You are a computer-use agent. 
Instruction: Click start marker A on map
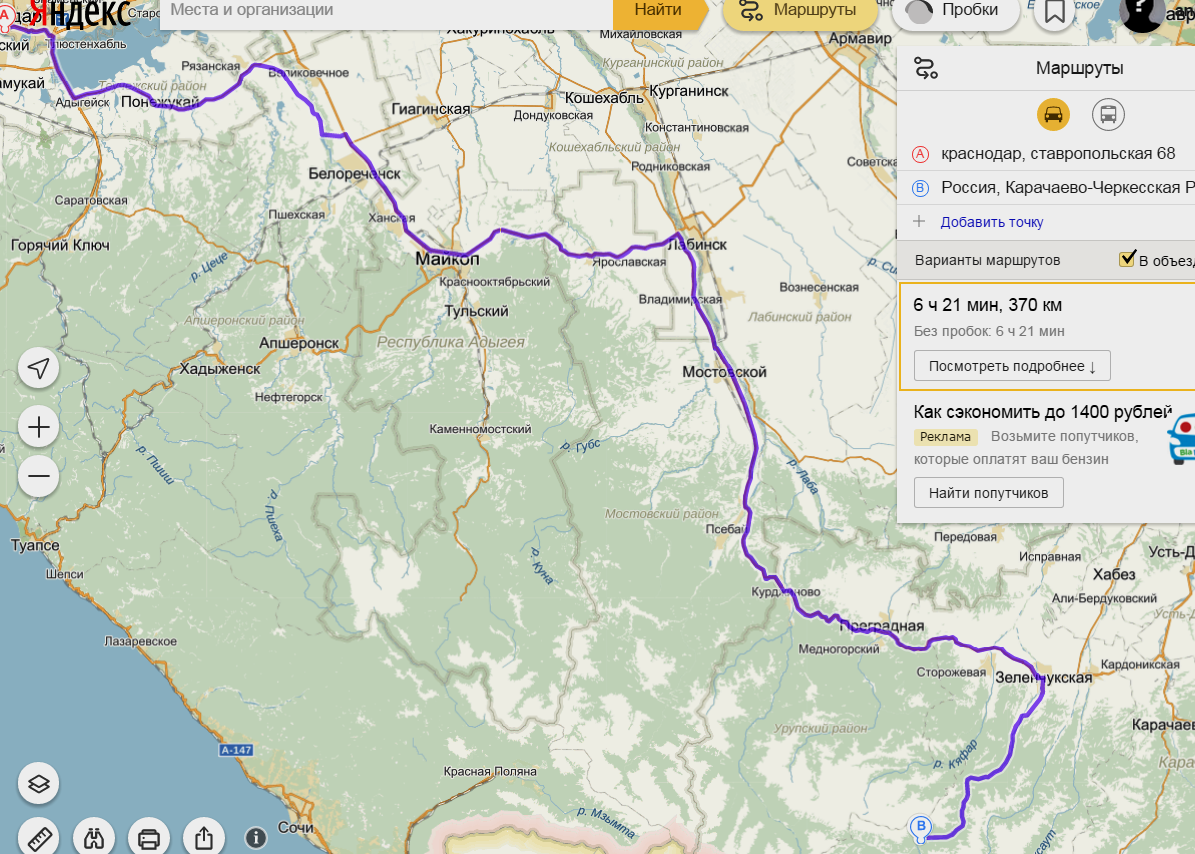click(5, 17)
